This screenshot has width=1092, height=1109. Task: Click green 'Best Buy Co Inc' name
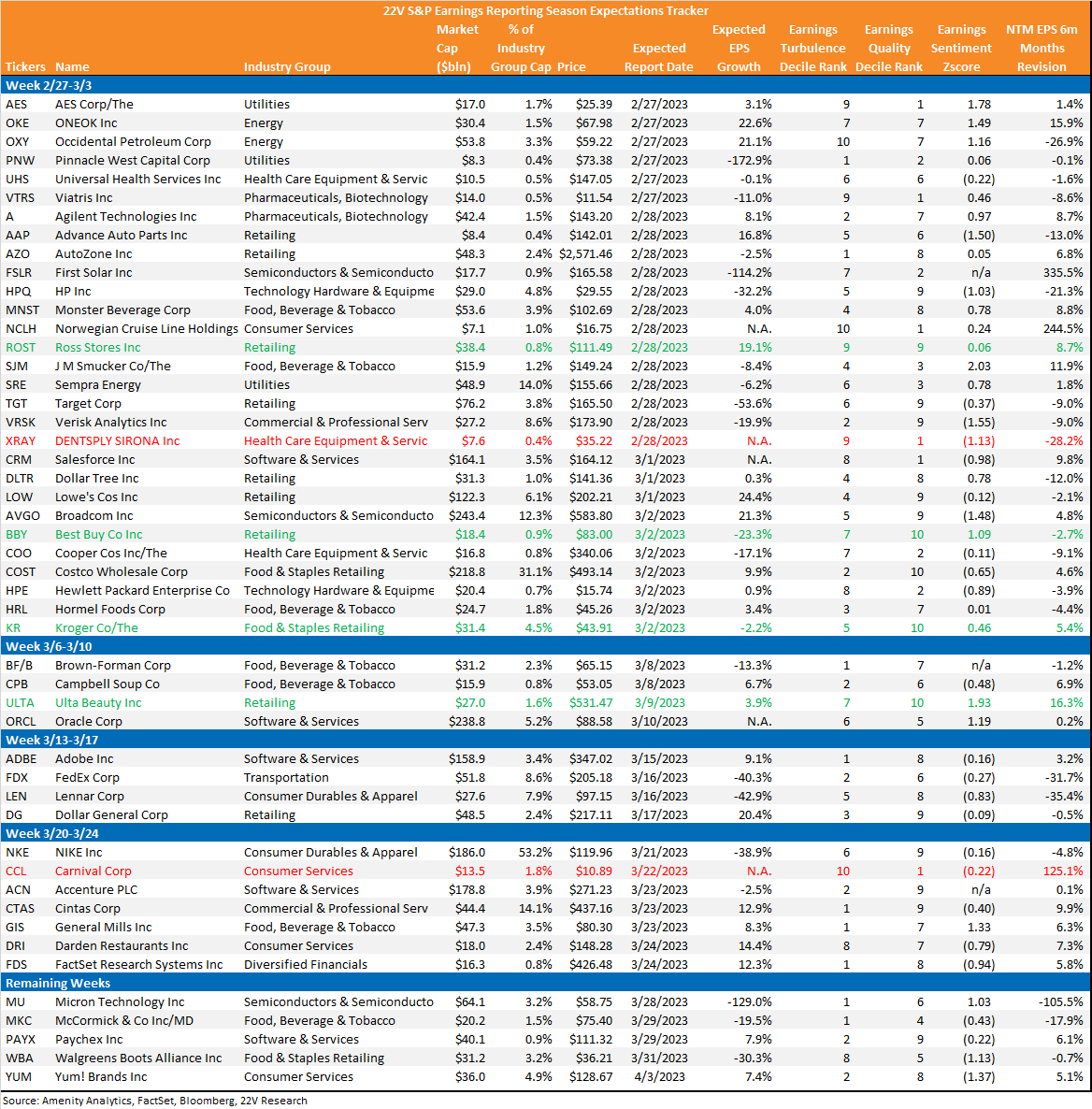point(99,535)
